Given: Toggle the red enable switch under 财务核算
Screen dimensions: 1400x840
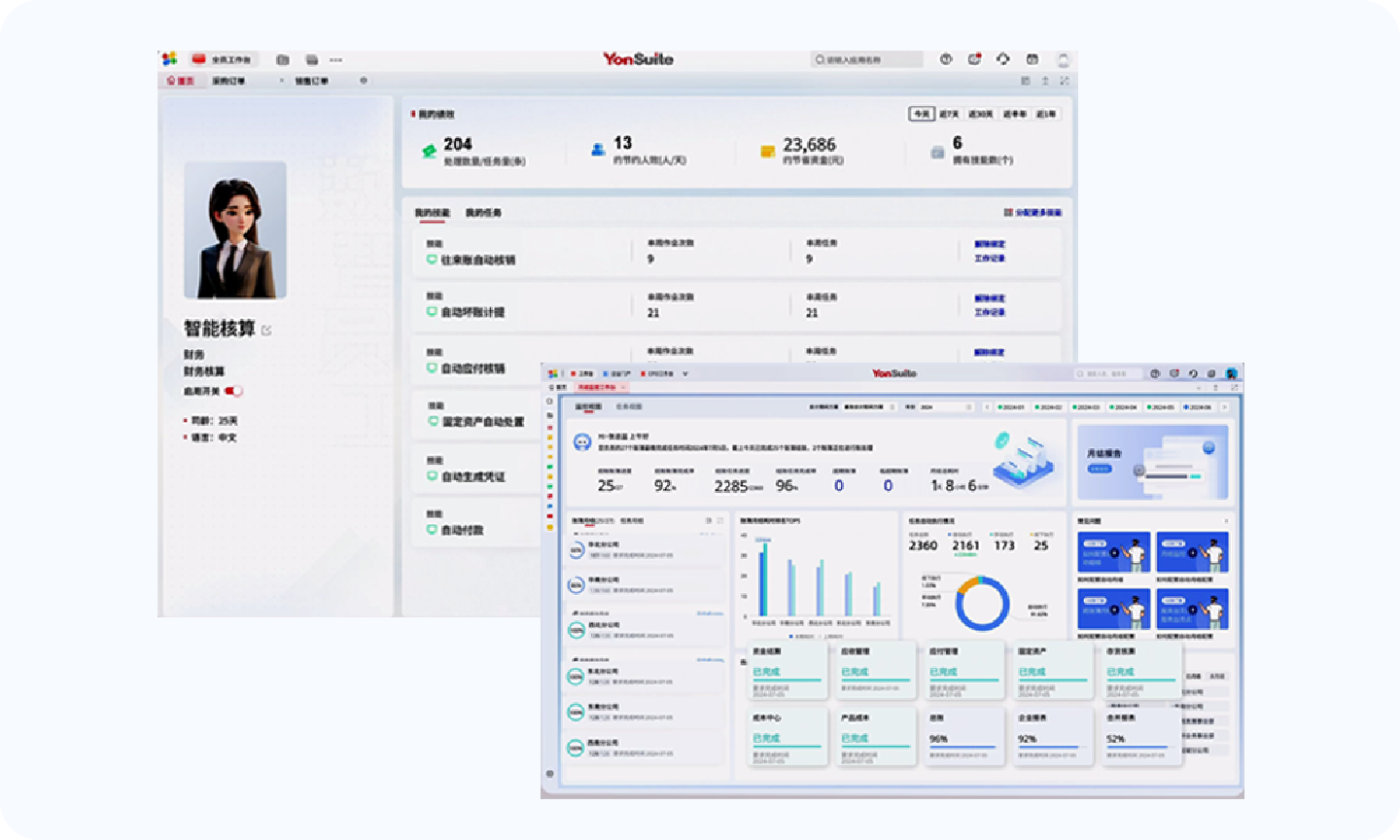Looking at the screenshot, I should click(x=233, y=391).
